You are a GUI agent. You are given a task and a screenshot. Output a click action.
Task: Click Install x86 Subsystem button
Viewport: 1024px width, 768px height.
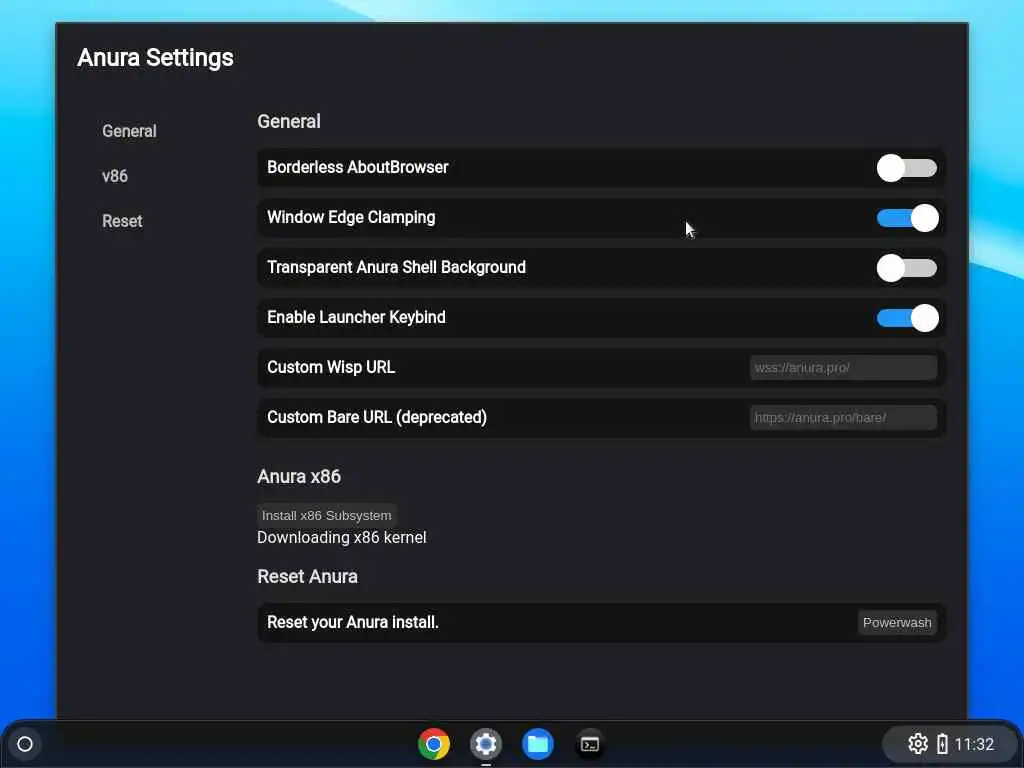[x=327, y=515]
